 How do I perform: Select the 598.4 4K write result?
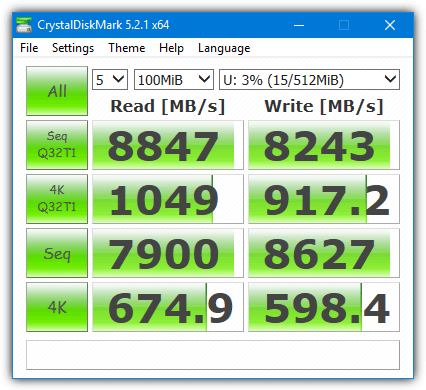pyautogui.click(x=324, y=307)
